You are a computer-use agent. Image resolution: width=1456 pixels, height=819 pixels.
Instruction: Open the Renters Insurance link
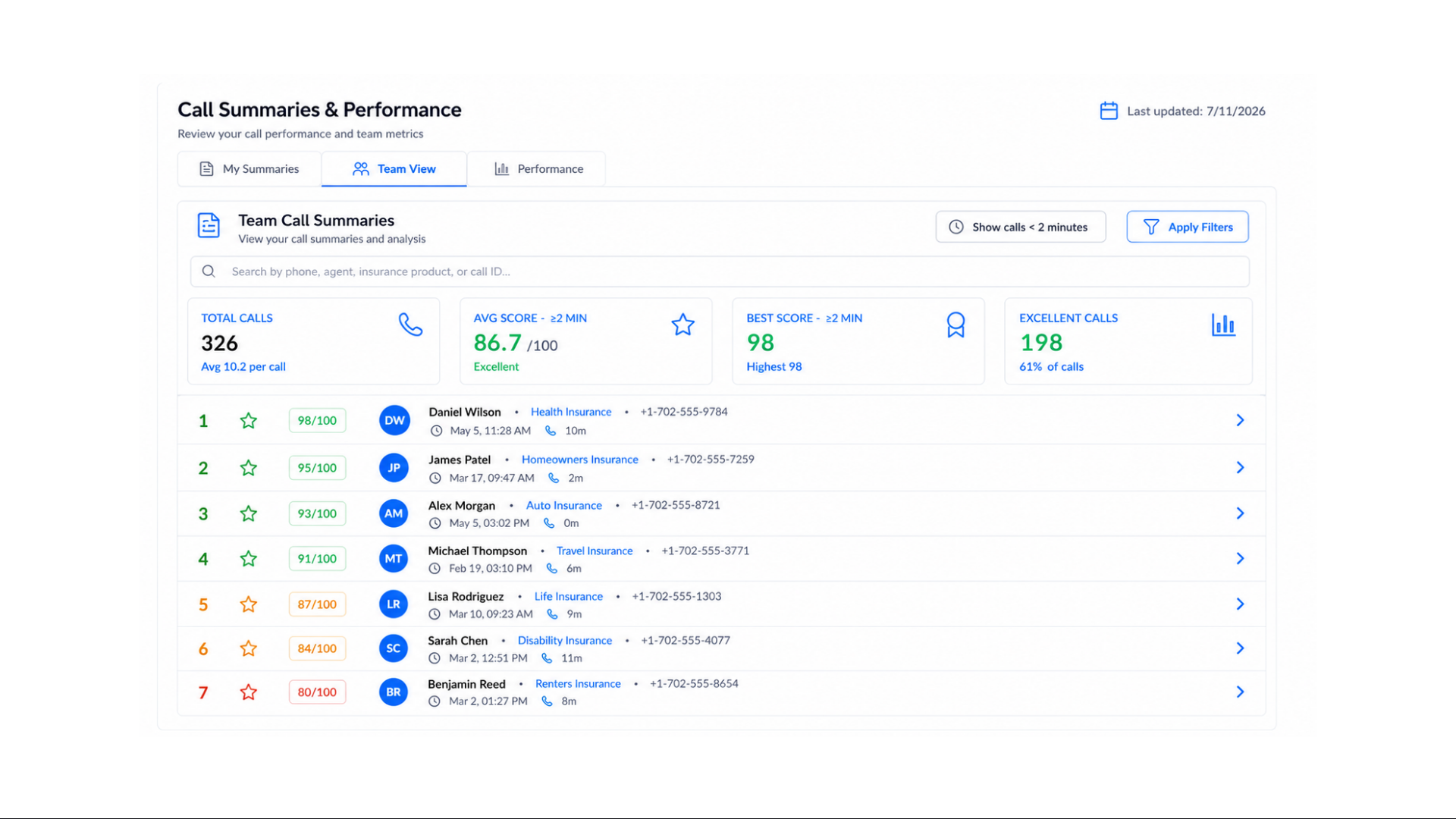click(578, 684)
